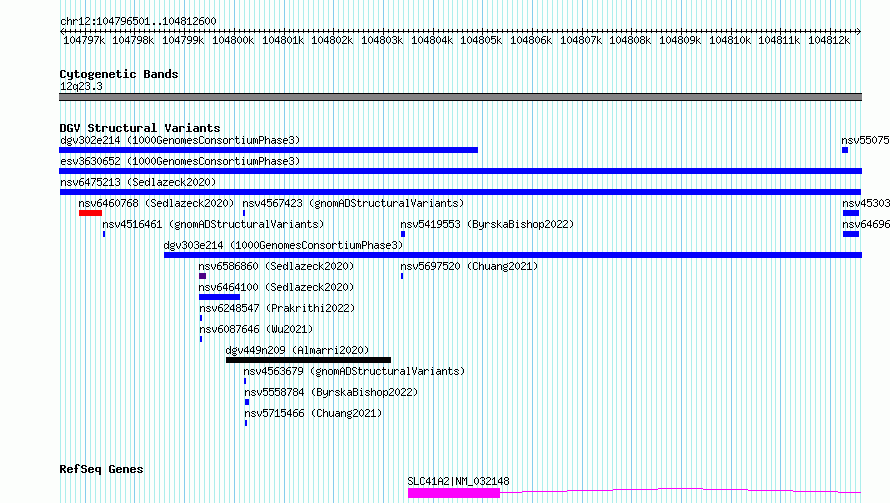
Task: Select the nsv5419553 small blue marker
Action: pos(403,234)
